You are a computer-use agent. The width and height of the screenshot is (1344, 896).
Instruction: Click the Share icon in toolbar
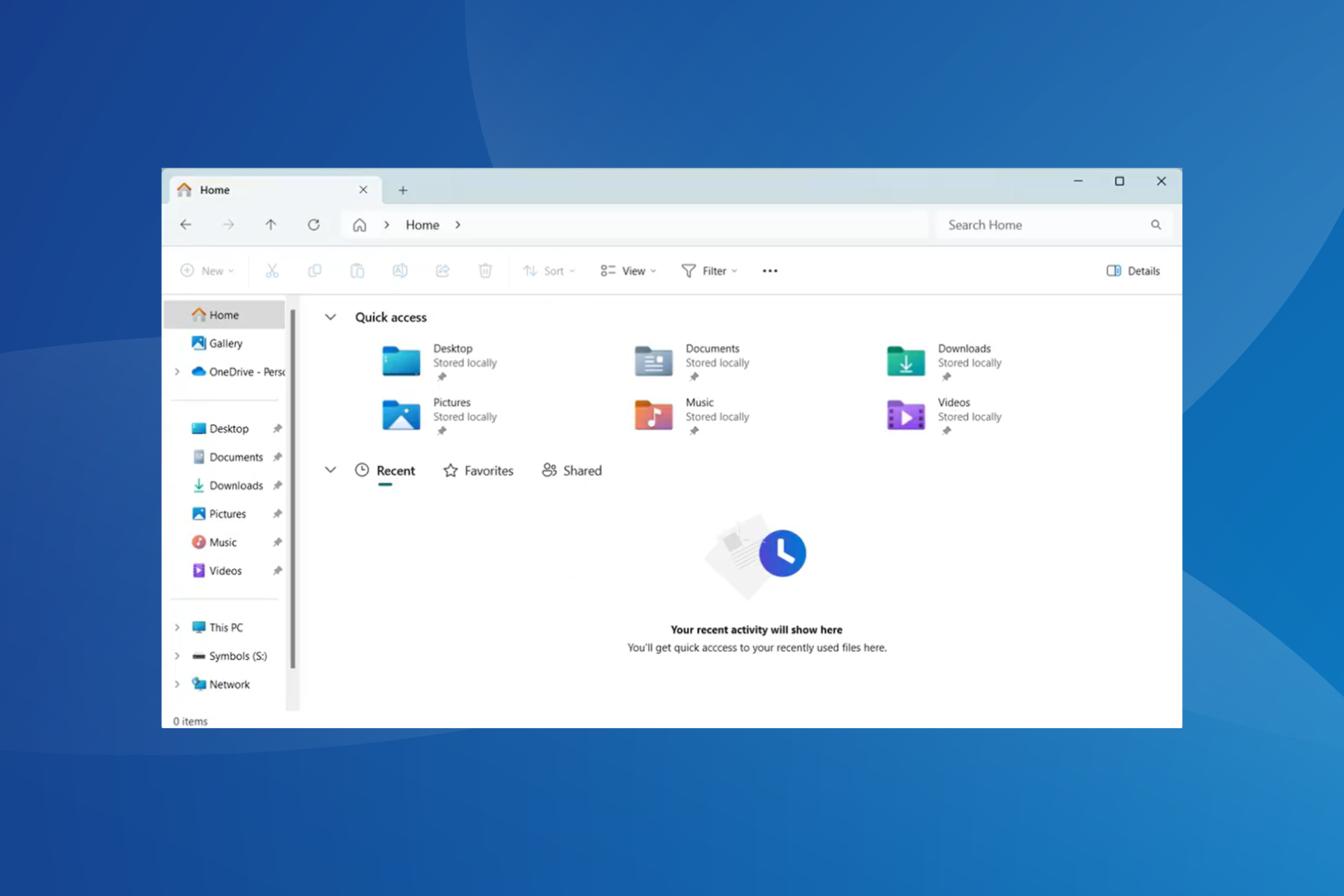[x=442, y=271]
